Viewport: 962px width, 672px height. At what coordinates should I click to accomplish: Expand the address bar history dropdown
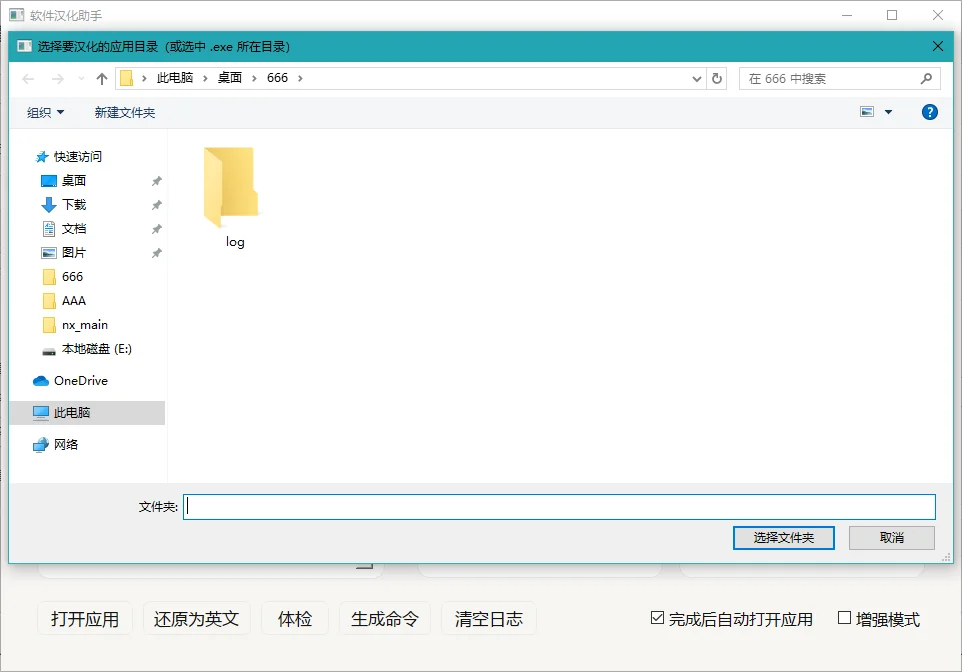[x=696, y=79]
